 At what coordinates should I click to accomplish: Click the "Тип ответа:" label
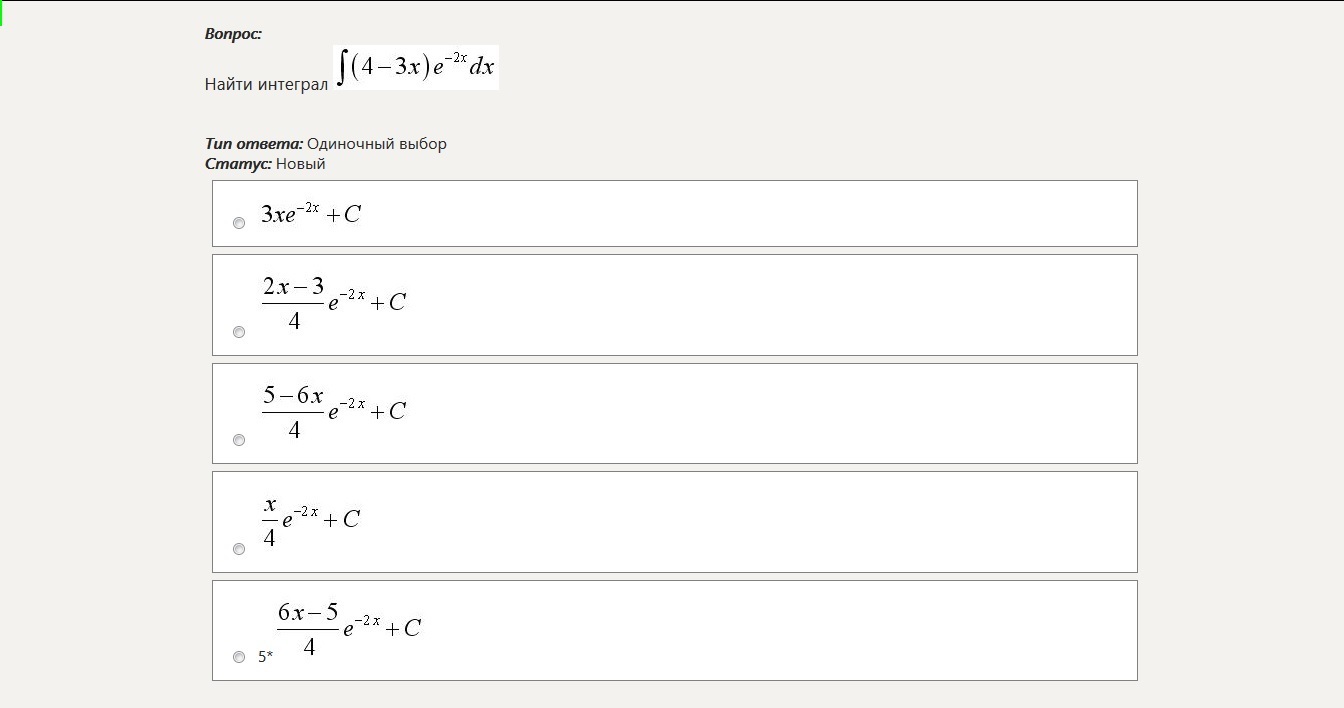tap(254, 144)
